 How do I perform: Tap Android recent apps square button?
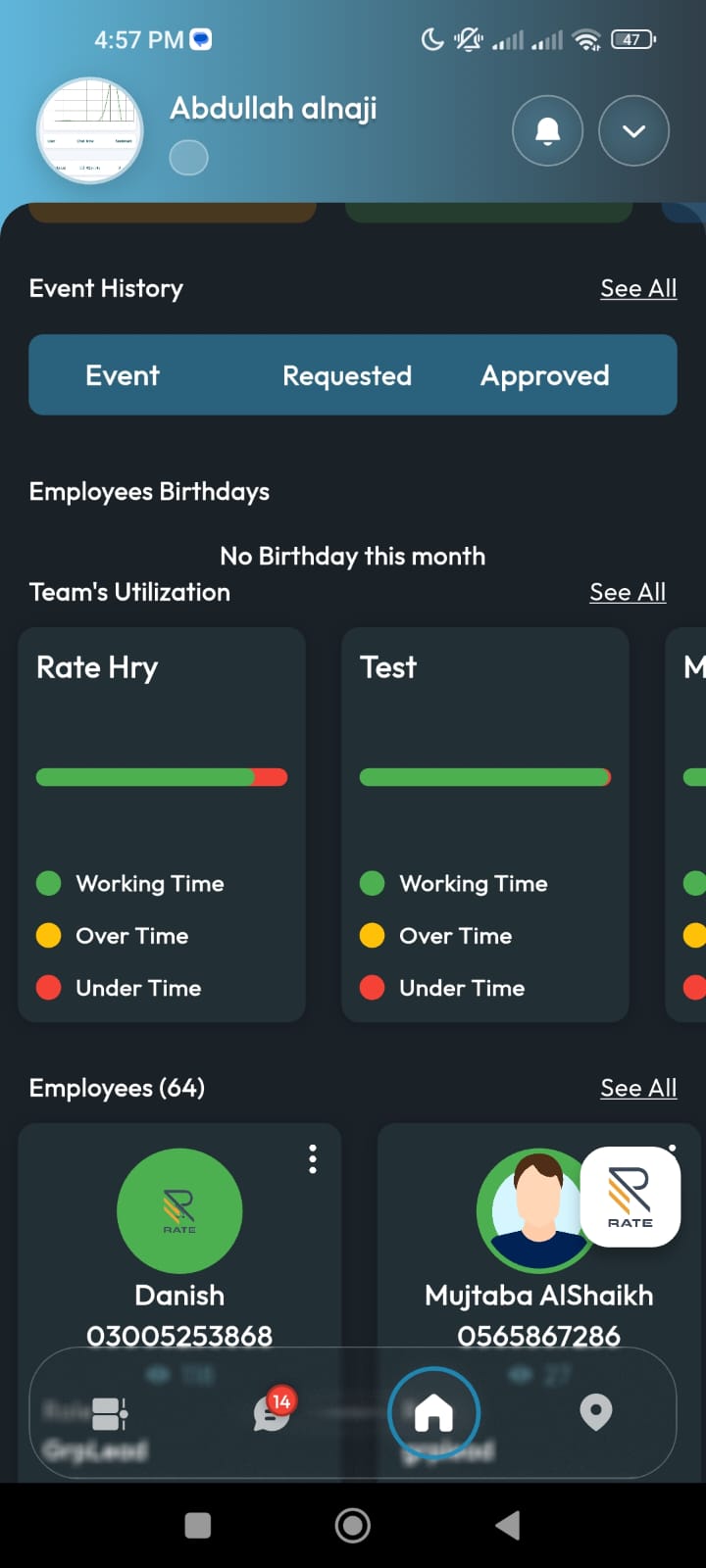198,1525
